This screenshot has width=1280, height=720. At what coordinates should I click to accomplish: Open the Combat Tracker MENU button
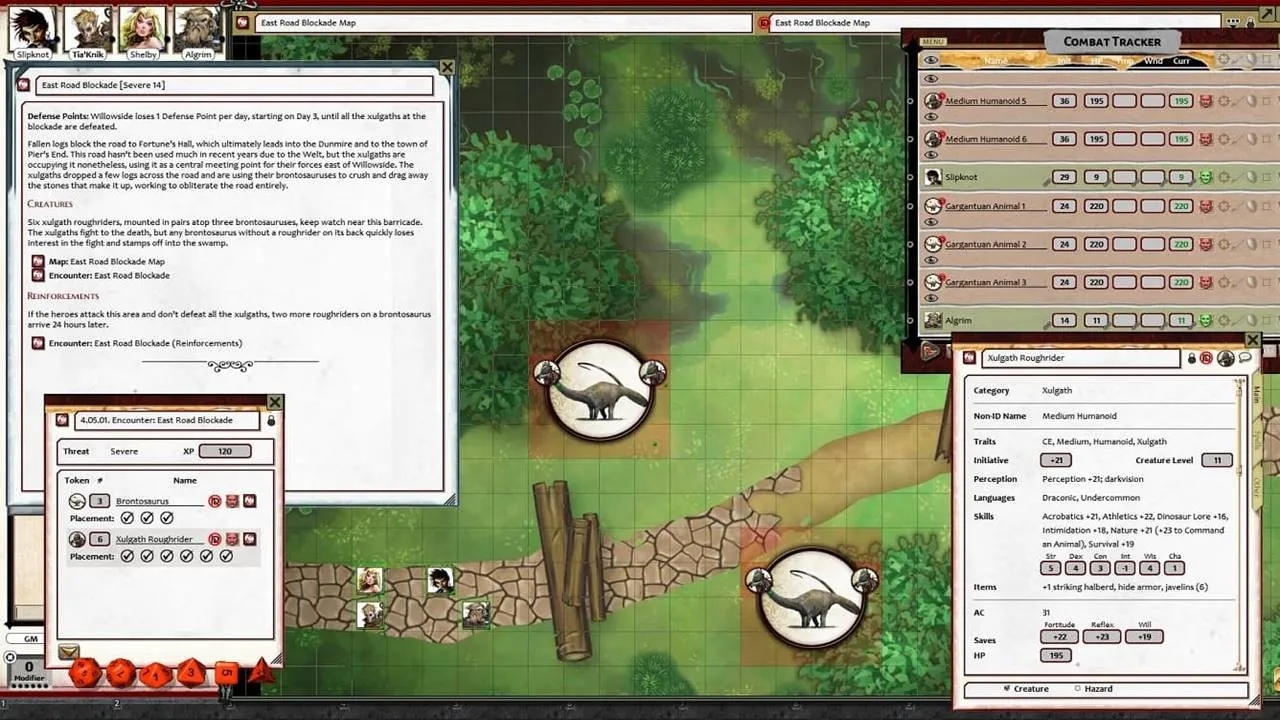(x=933, y=42)
